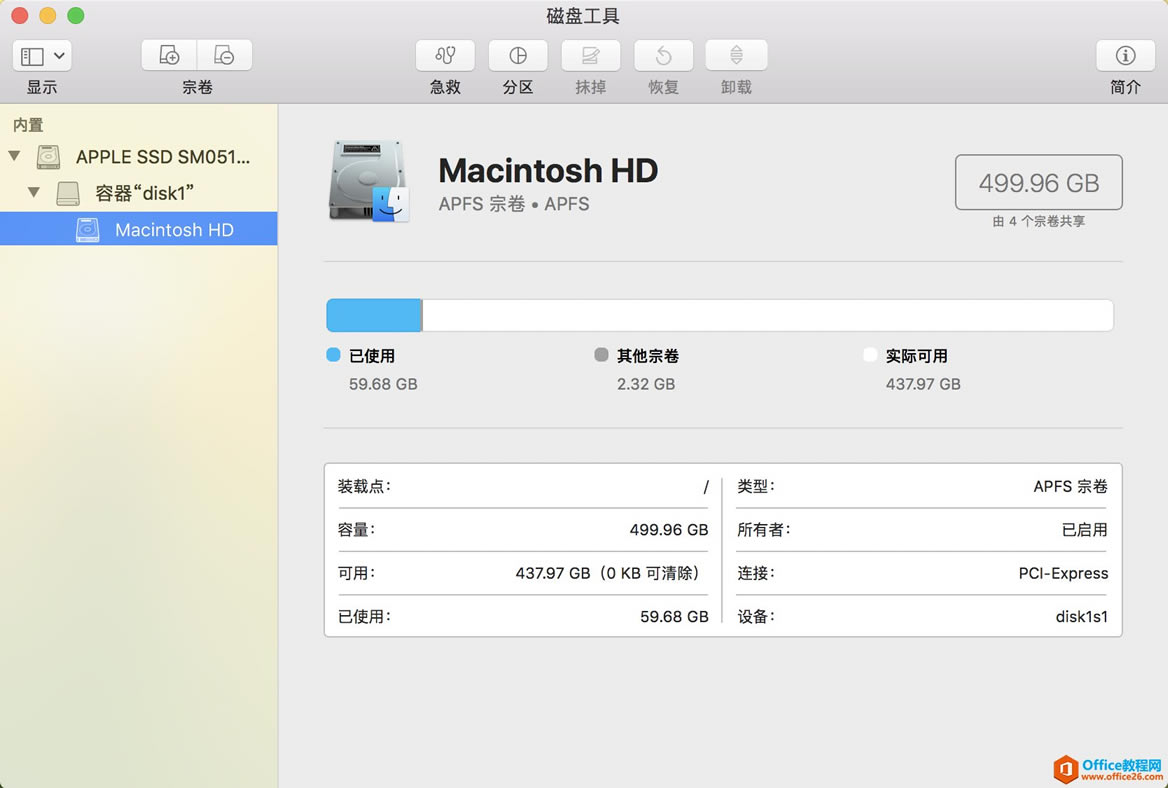Click the 恢复 restore toolbar icon
The height and width of the screenshot is (788, 1168).
point(663,55)
